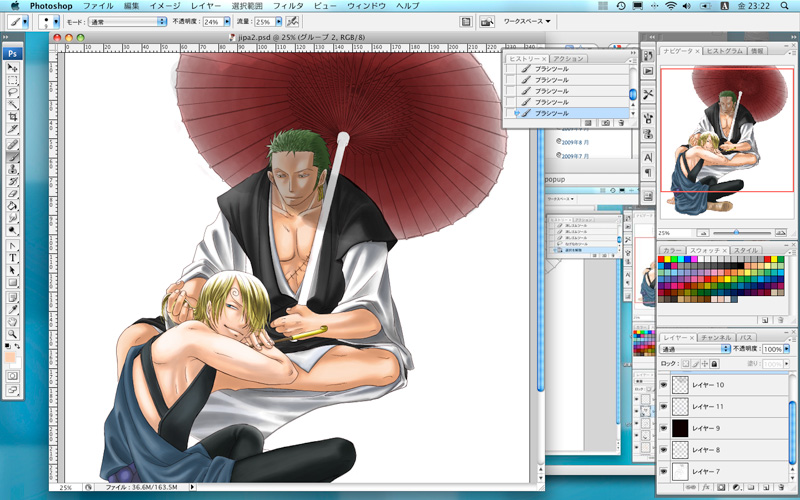Open layer blend mode dropdown 通過
The image size is (800, 500).
coord(695,349)
